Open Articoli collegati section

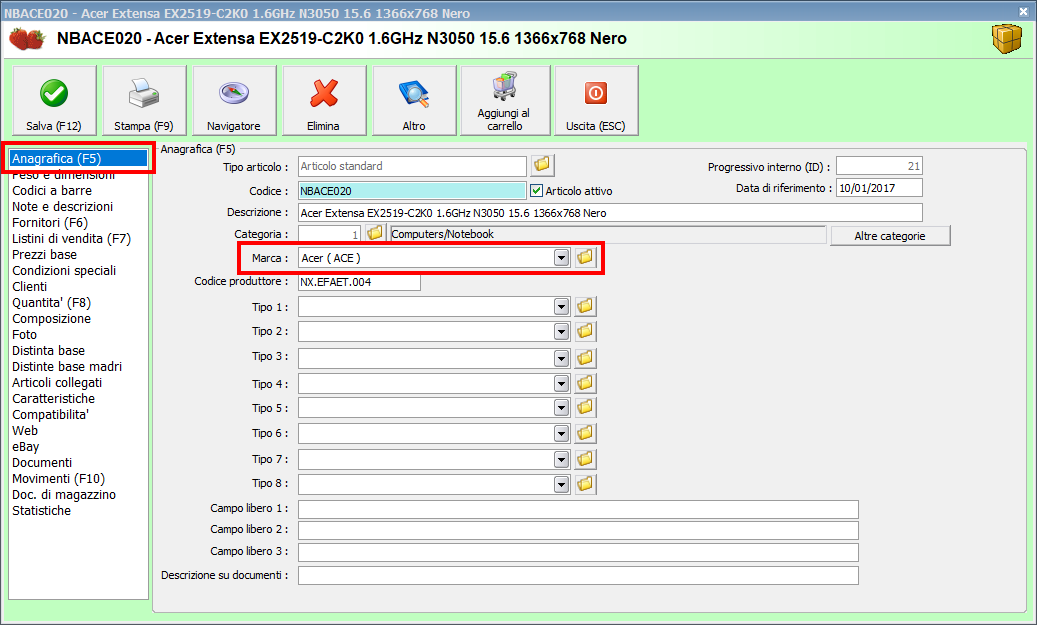pos(57,382)
